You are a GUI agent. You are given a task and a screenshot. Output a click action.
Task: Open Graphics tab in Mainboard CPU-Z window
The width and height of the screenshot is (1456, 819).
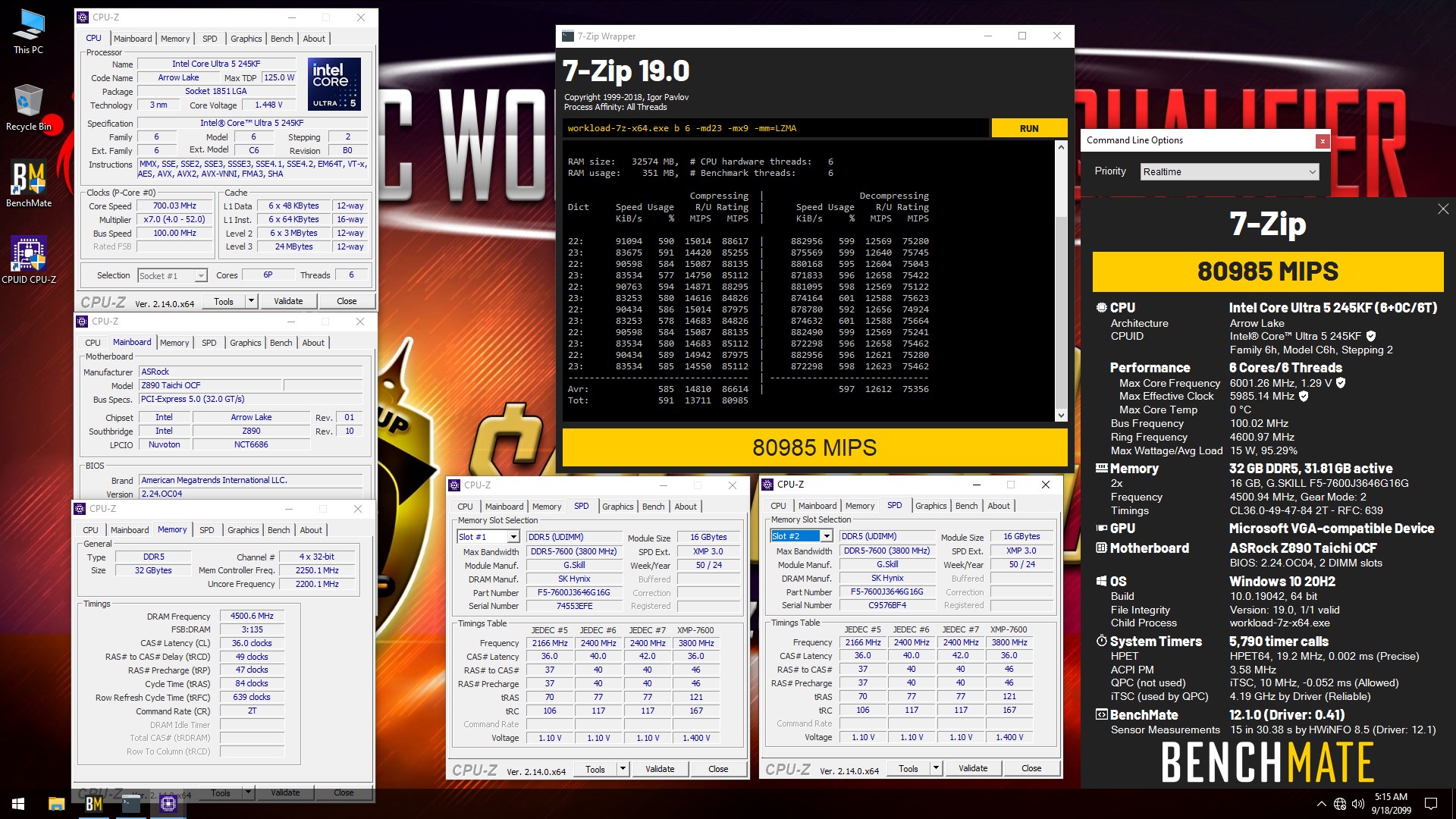[245, 343]
